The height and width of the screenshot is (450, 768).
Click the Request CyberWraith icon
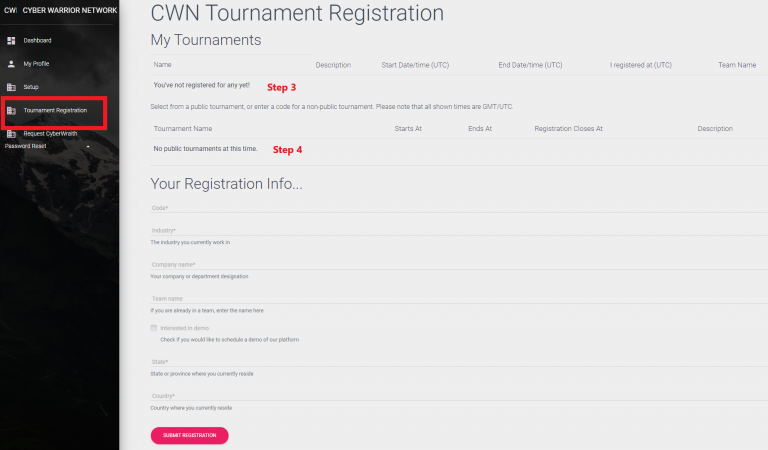pyautogui.click(x=11, y=134)
